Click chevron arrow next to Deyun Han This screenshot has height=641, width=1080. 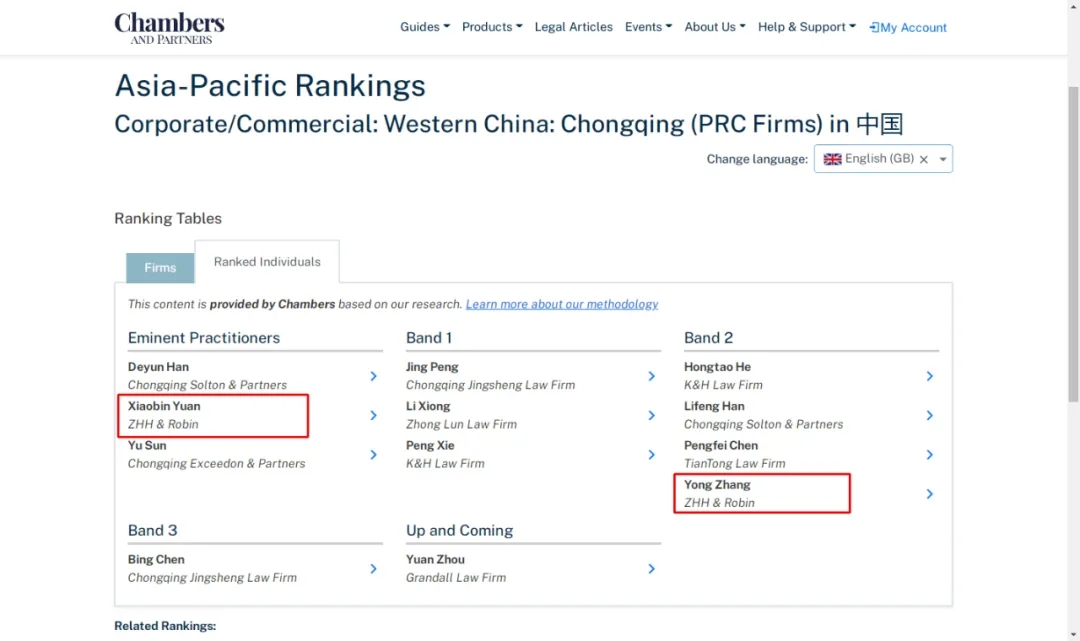373,376
